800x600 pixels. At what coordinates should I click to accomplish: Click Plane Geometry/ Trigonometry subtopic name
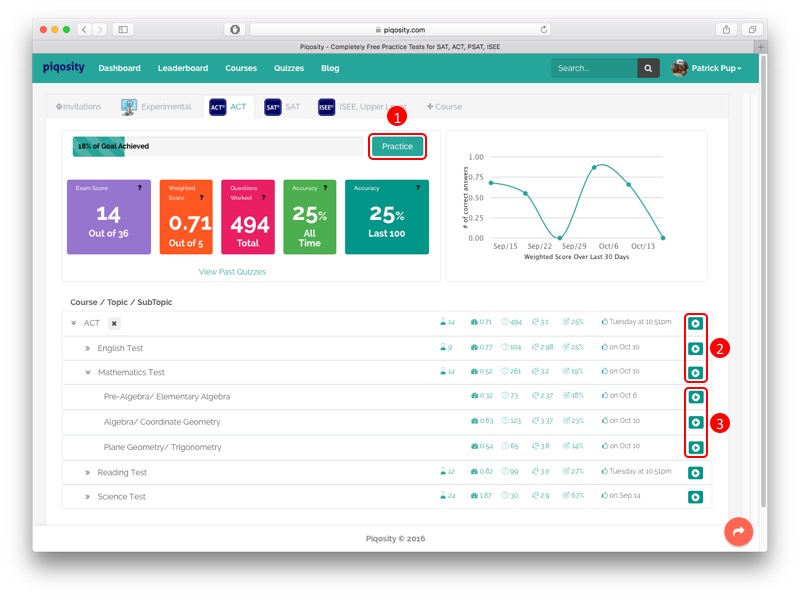(x=163, y=447)
